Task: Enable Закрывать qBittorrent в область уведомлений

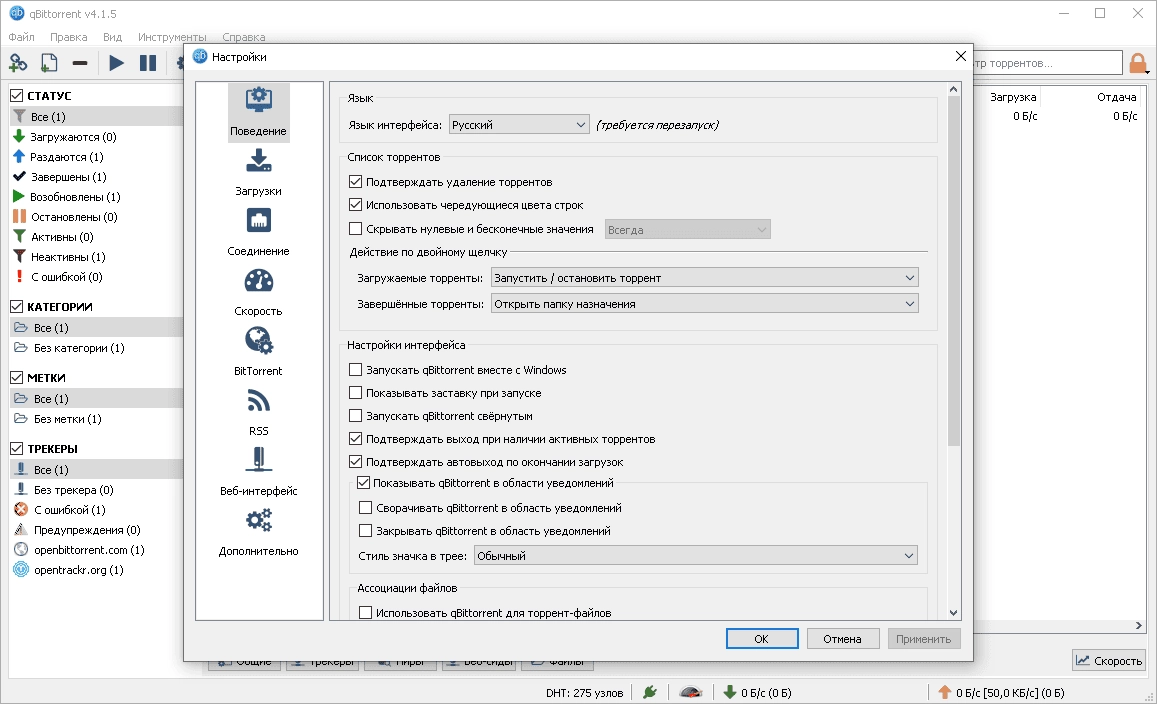Action: point(365,531)
